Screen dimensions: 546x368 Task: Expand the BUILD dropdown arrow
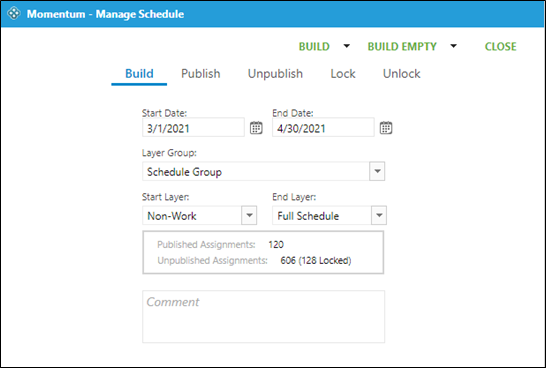click(x=346, y=46)
